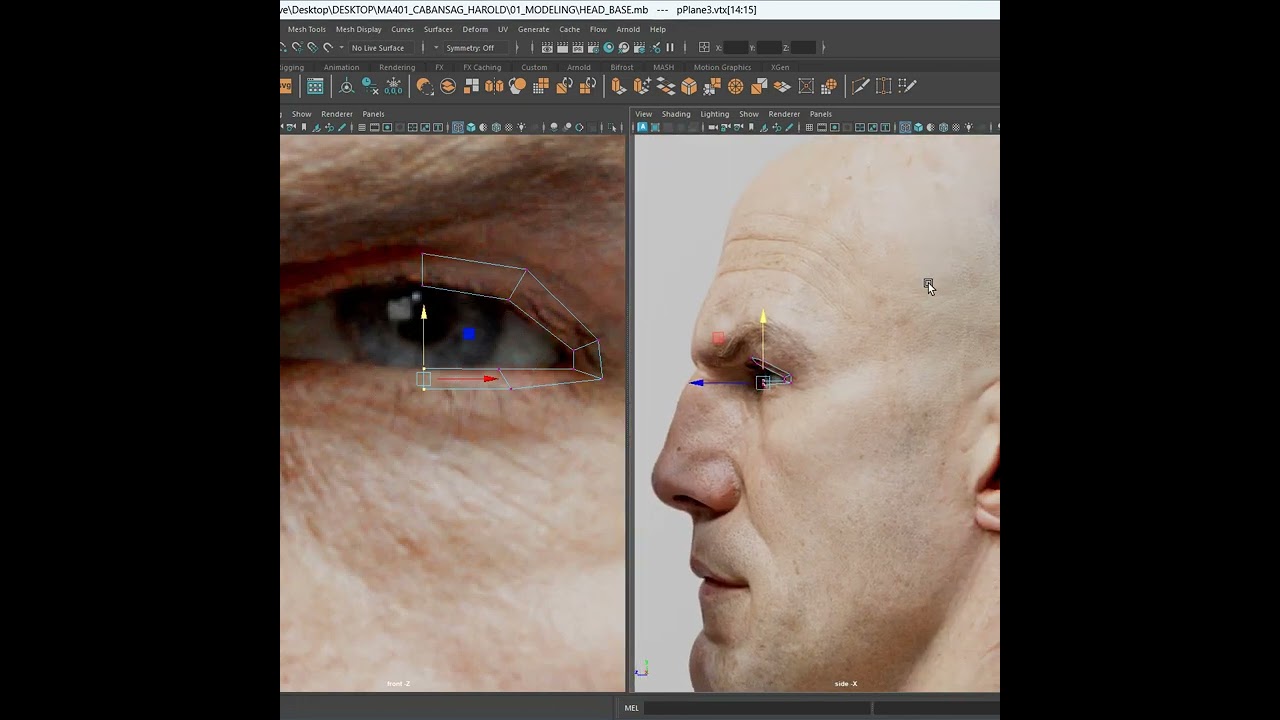Click the Z coordinate input field
Screen dimensions: 1280x720
click(x=803, y=47)
